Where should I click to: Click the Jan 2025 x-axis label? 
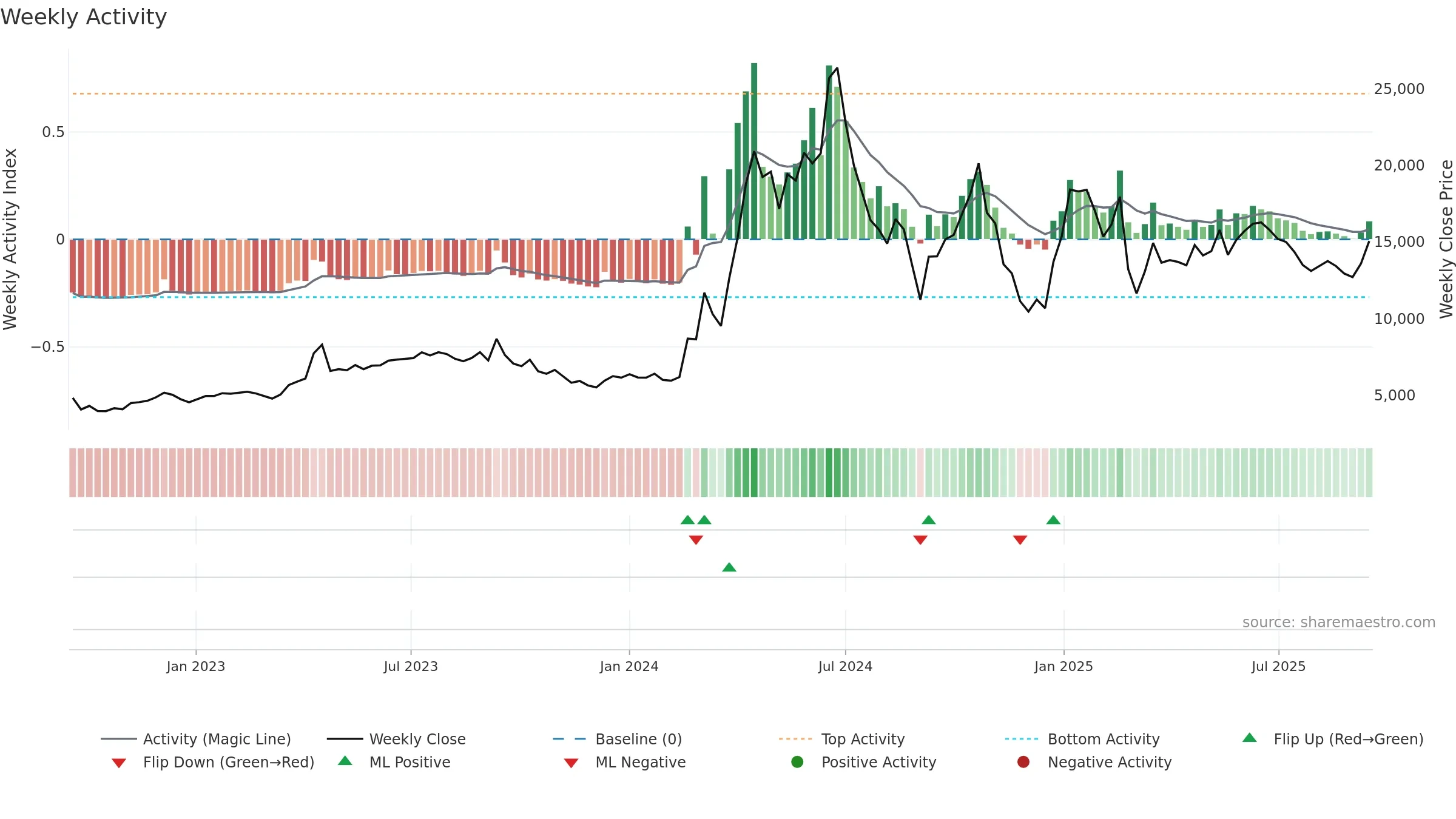pyautogui.click(x=1063, y=666)
